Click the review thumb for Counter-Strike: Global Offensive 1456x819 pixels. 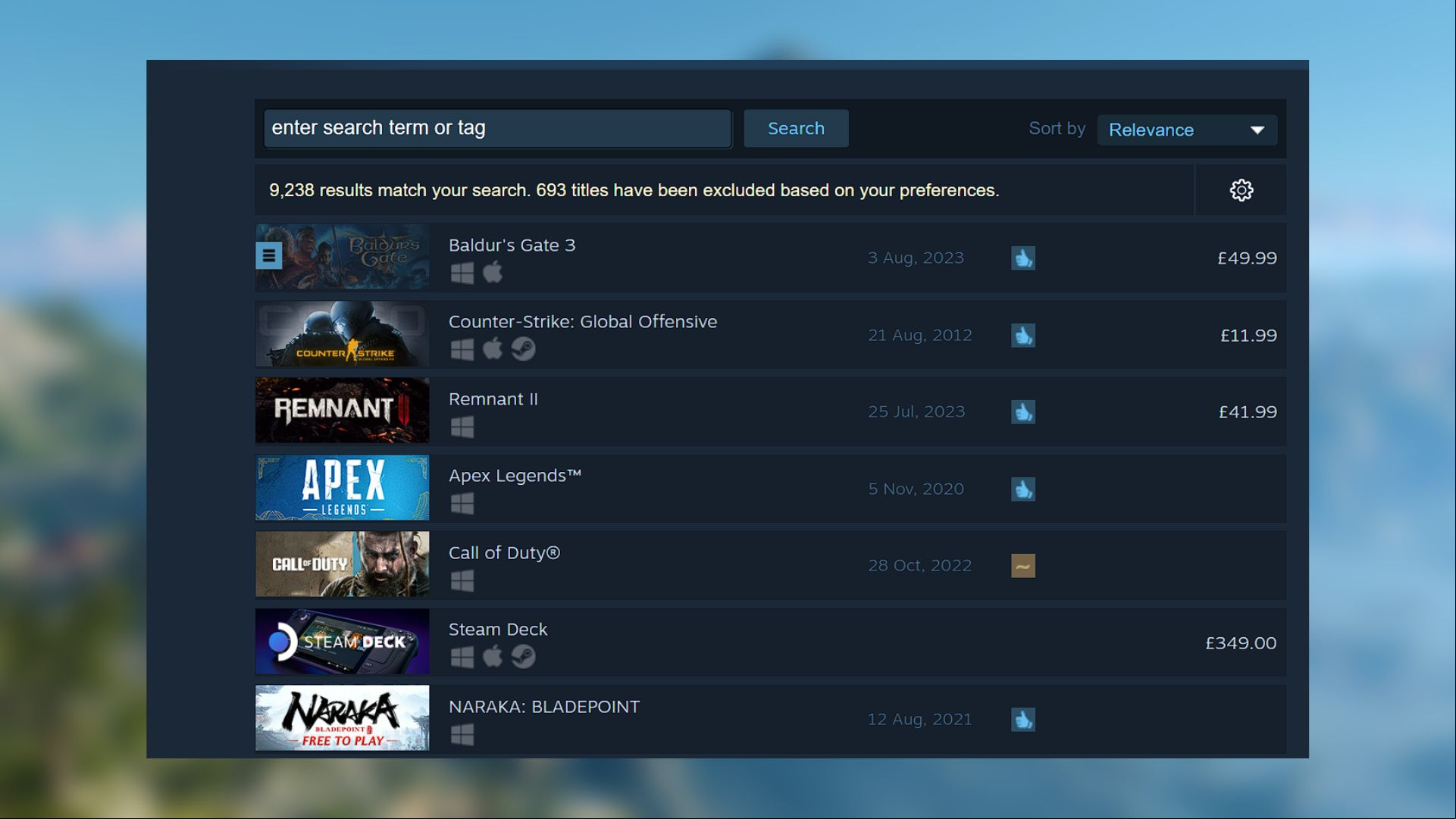point(1022,336)
